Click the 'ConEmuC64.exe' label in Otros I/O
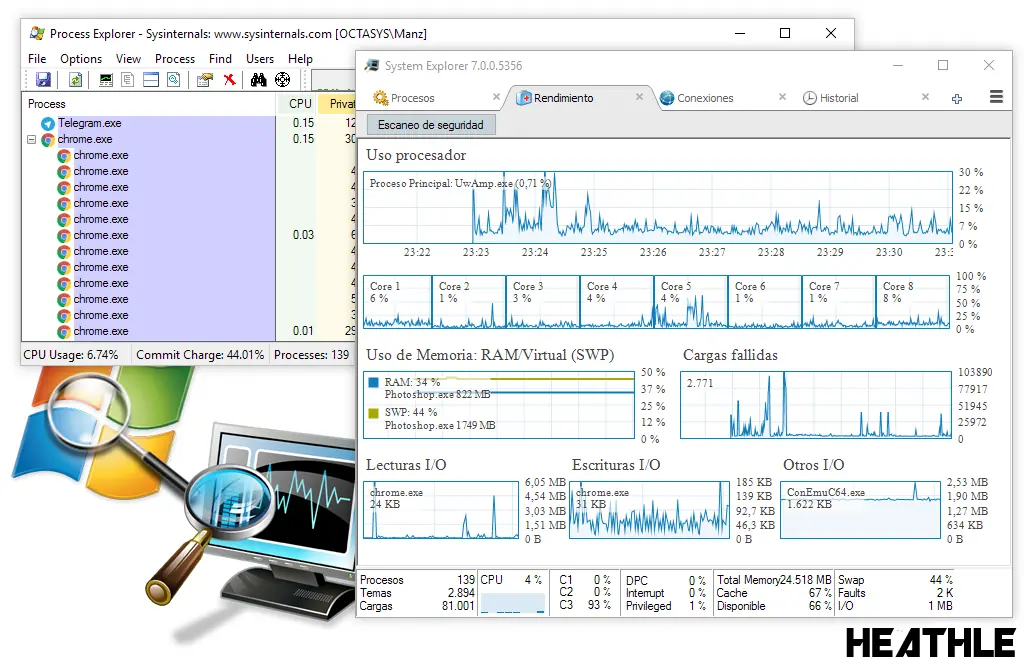1024x659 pixels. tap(825, 492)
